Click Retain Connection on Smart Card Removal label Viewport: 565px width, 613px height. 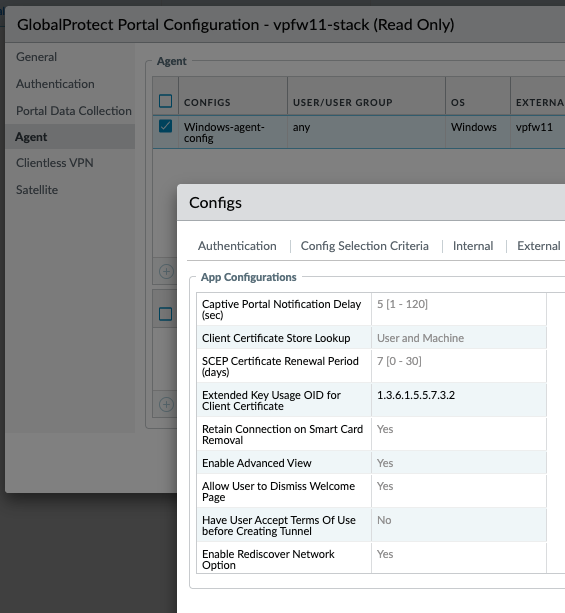(x=282, y=434)
